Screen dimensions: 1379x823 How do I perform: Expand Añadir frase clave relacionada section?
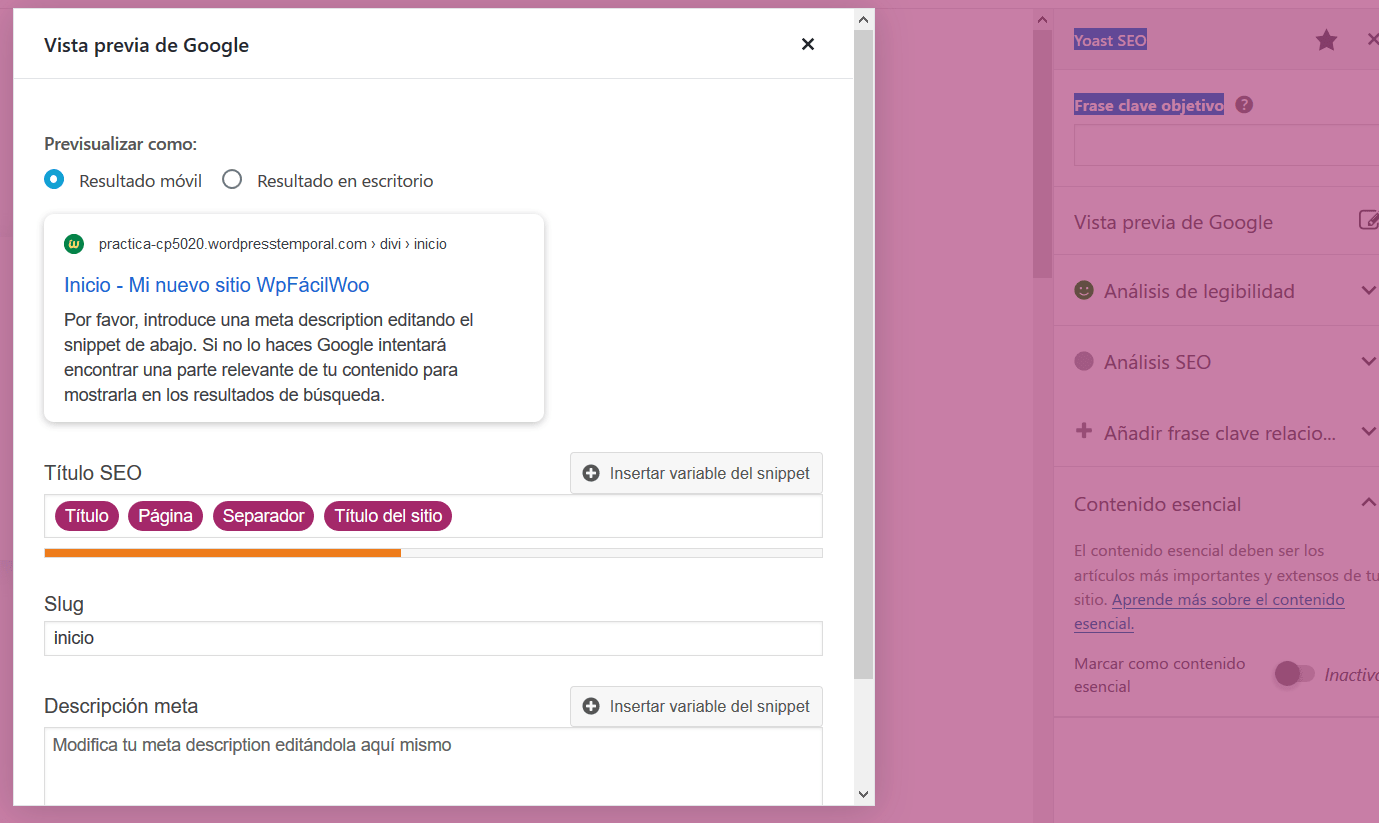[1216, 432]
